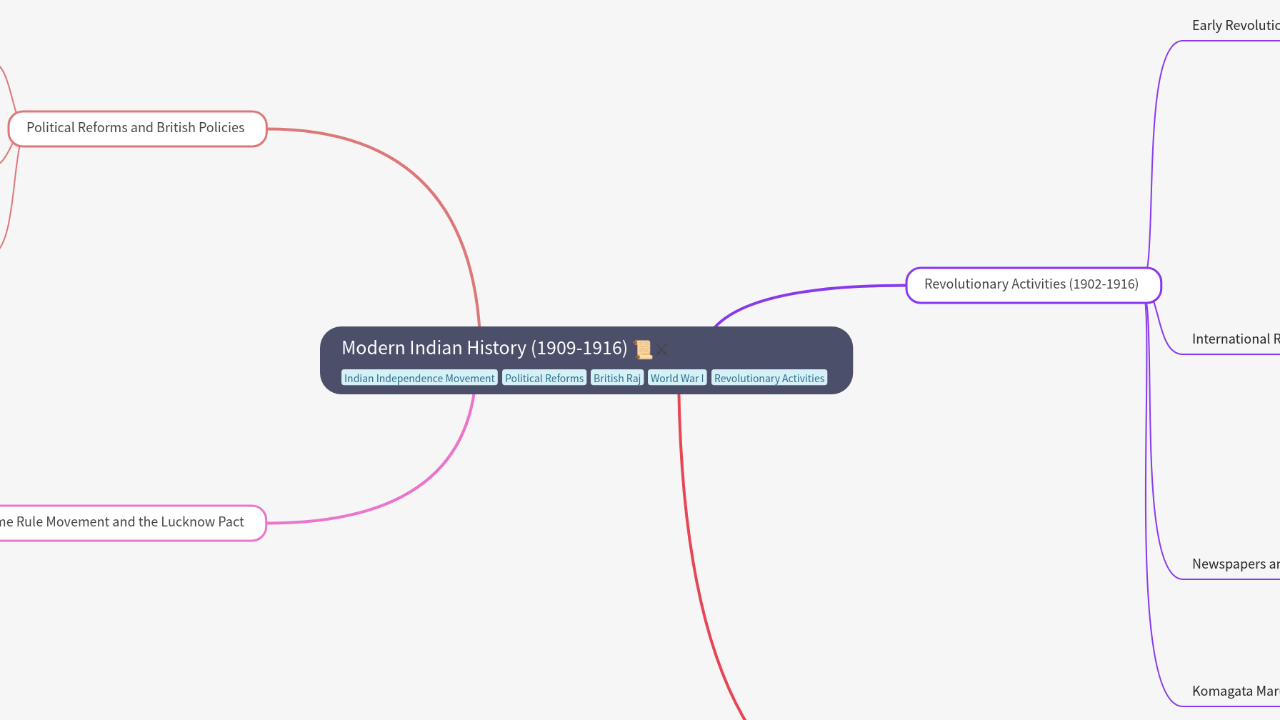Click the Indian Independence Movement tag
Screen dimensions: 1280x720
tap(419, 378)
